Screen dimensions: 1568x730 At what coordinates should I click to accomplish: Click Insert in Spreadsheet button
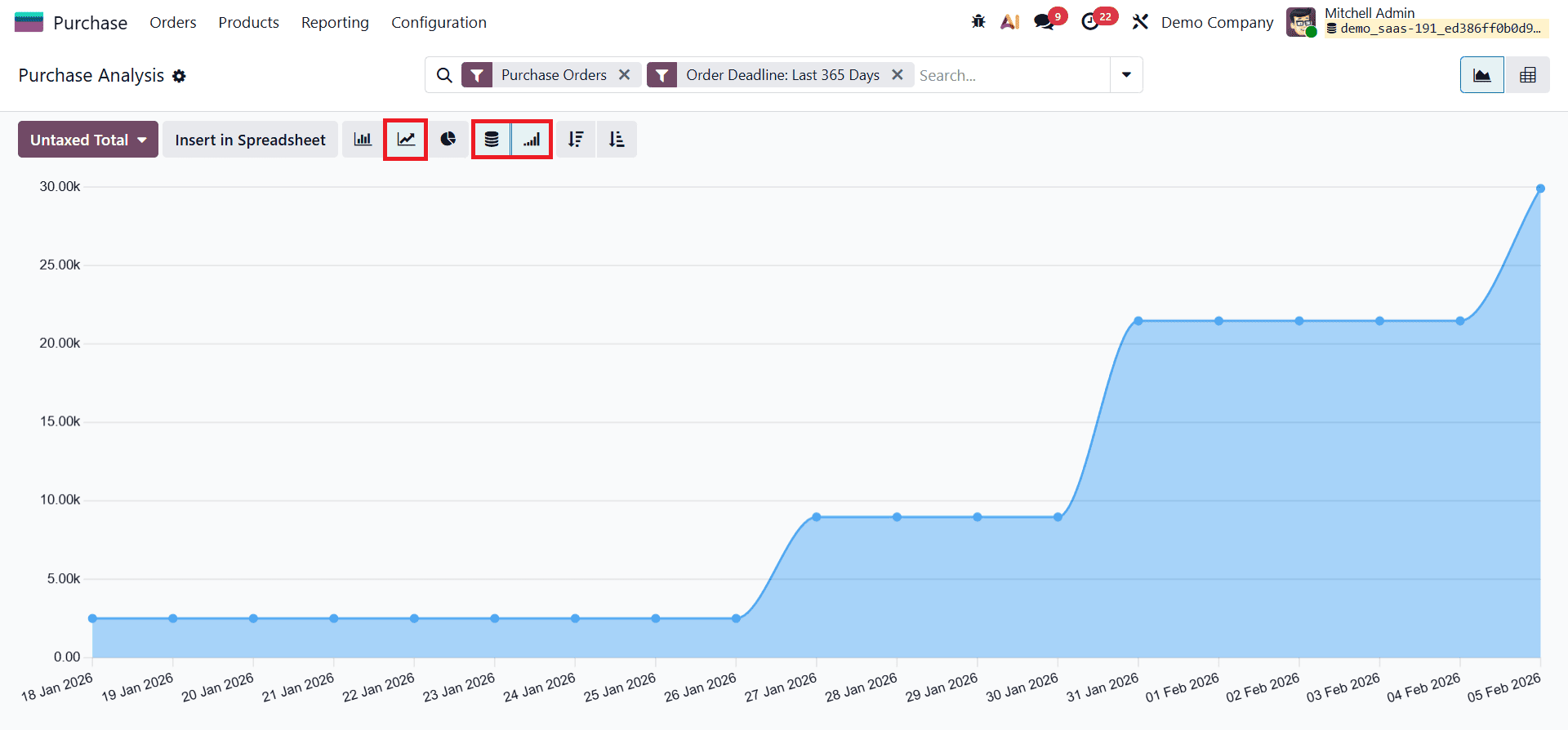pyautogui.click(x=250, y=140)
